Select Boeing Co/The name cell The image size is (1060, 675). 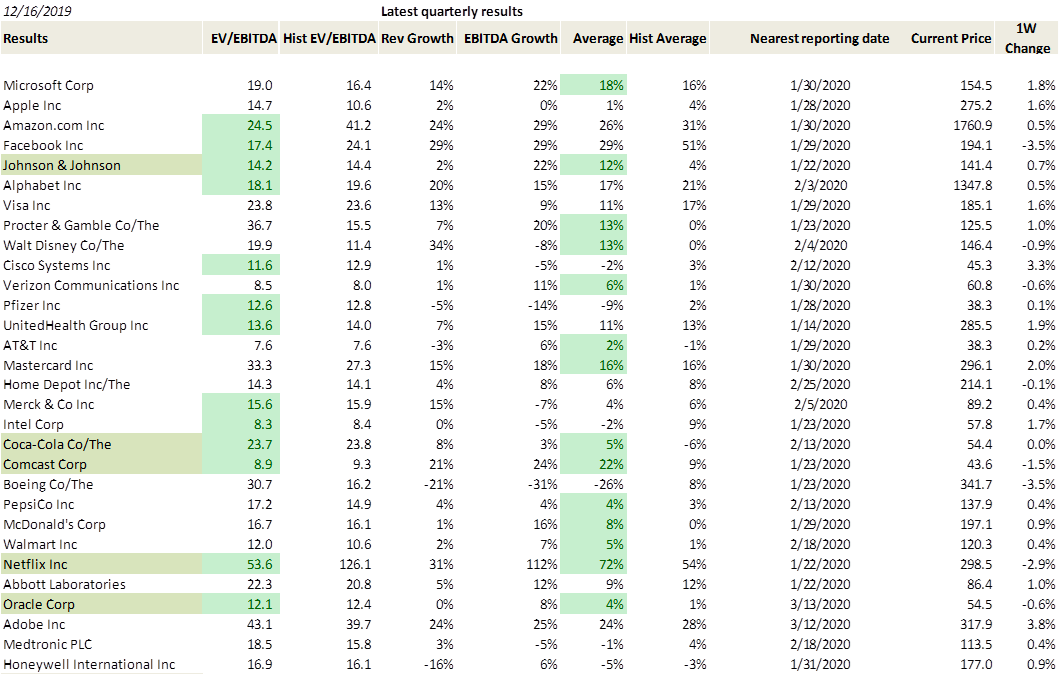48,484
